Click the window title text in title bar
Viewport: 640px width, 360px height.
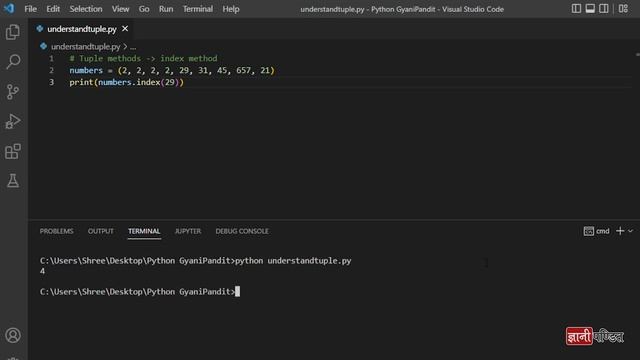tap(402, 9)
